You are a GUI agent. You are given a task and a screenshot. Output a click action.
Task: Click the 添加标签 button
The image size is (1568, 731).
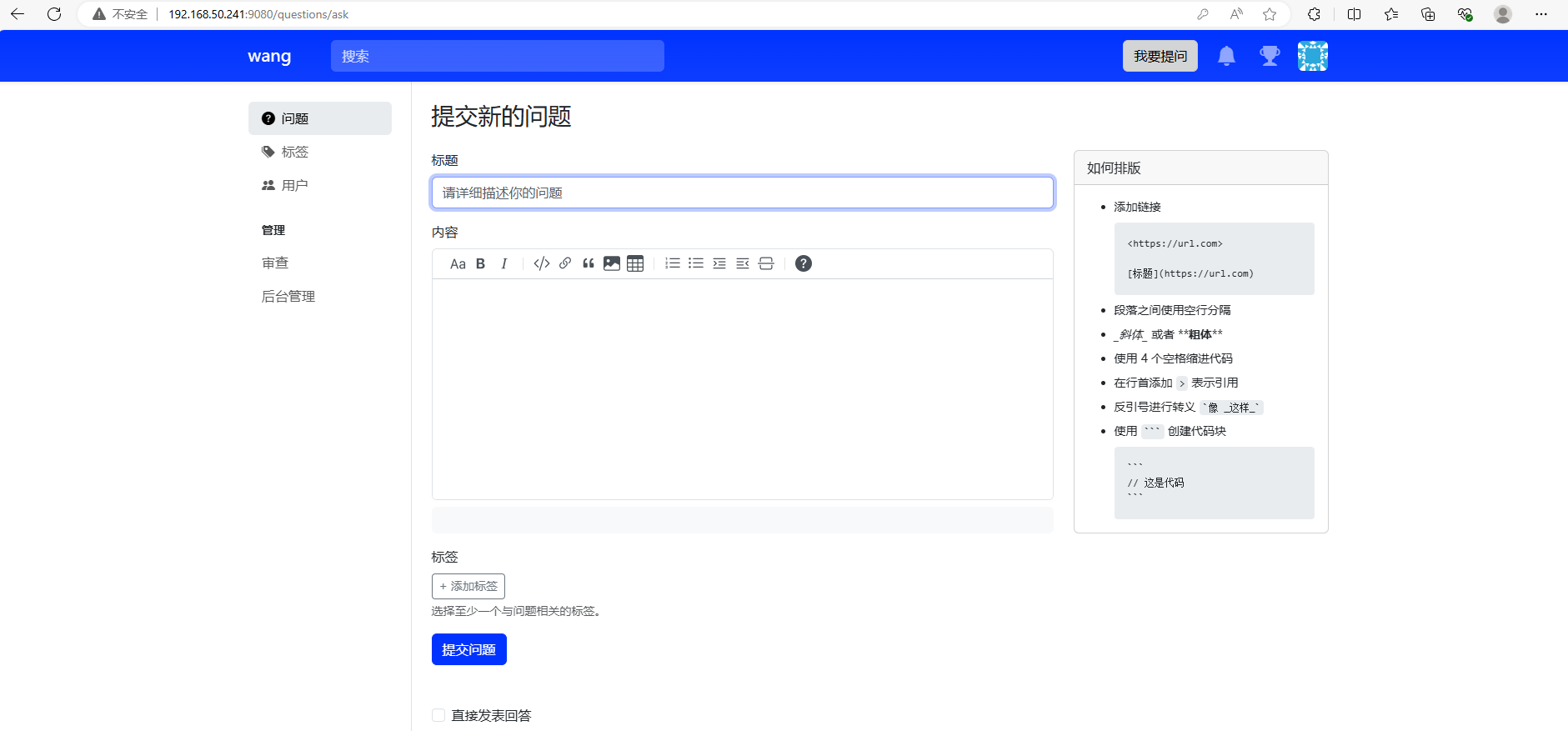(x=468, y=587)
